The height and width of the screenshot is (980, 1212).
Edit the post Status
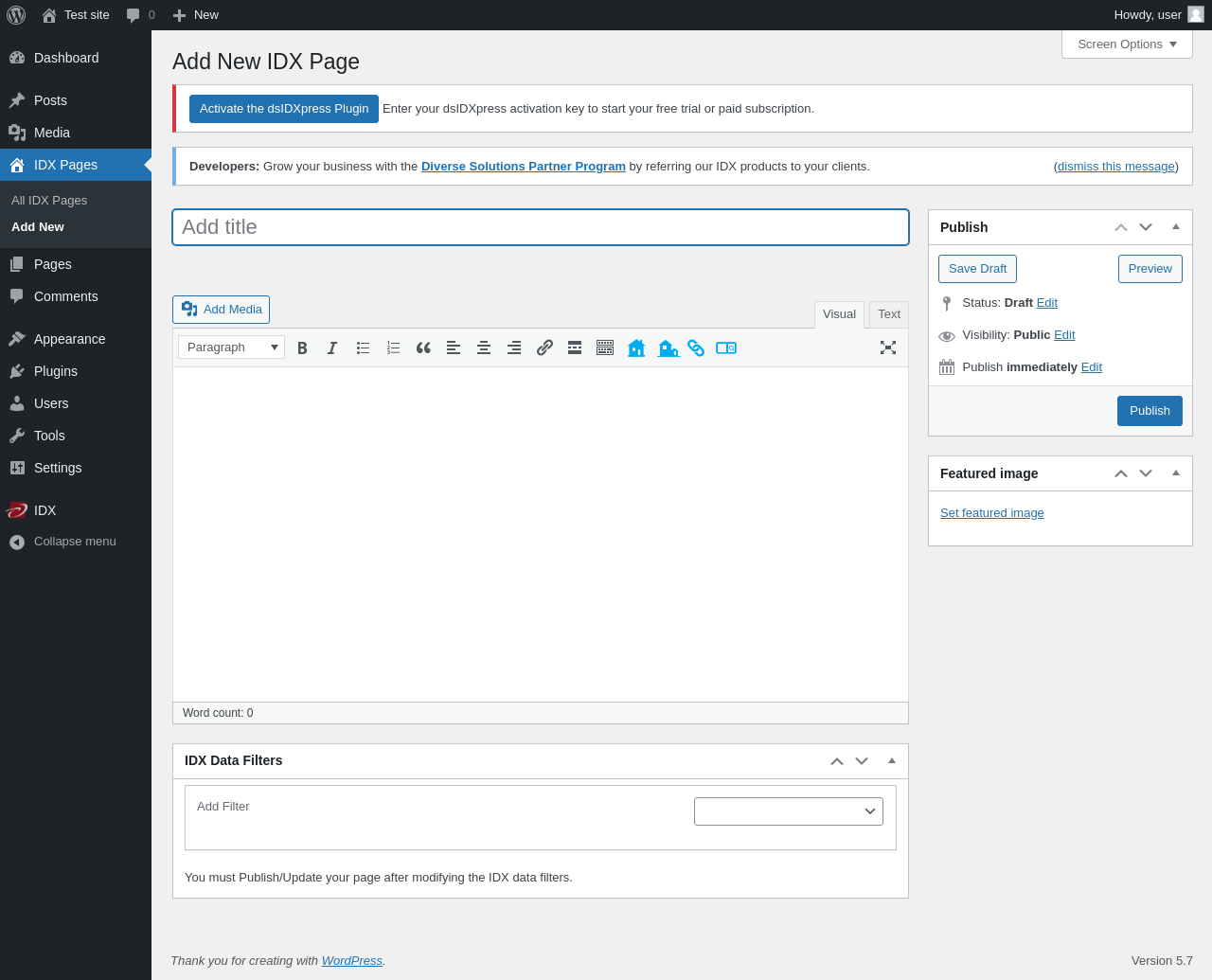(x=1047, y=303)
